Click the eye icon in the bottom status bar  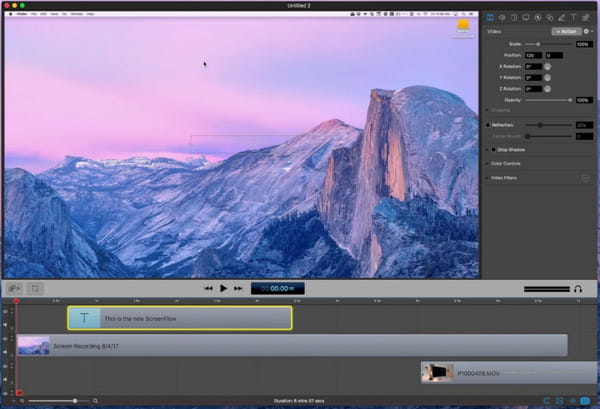tap(572, 401)
